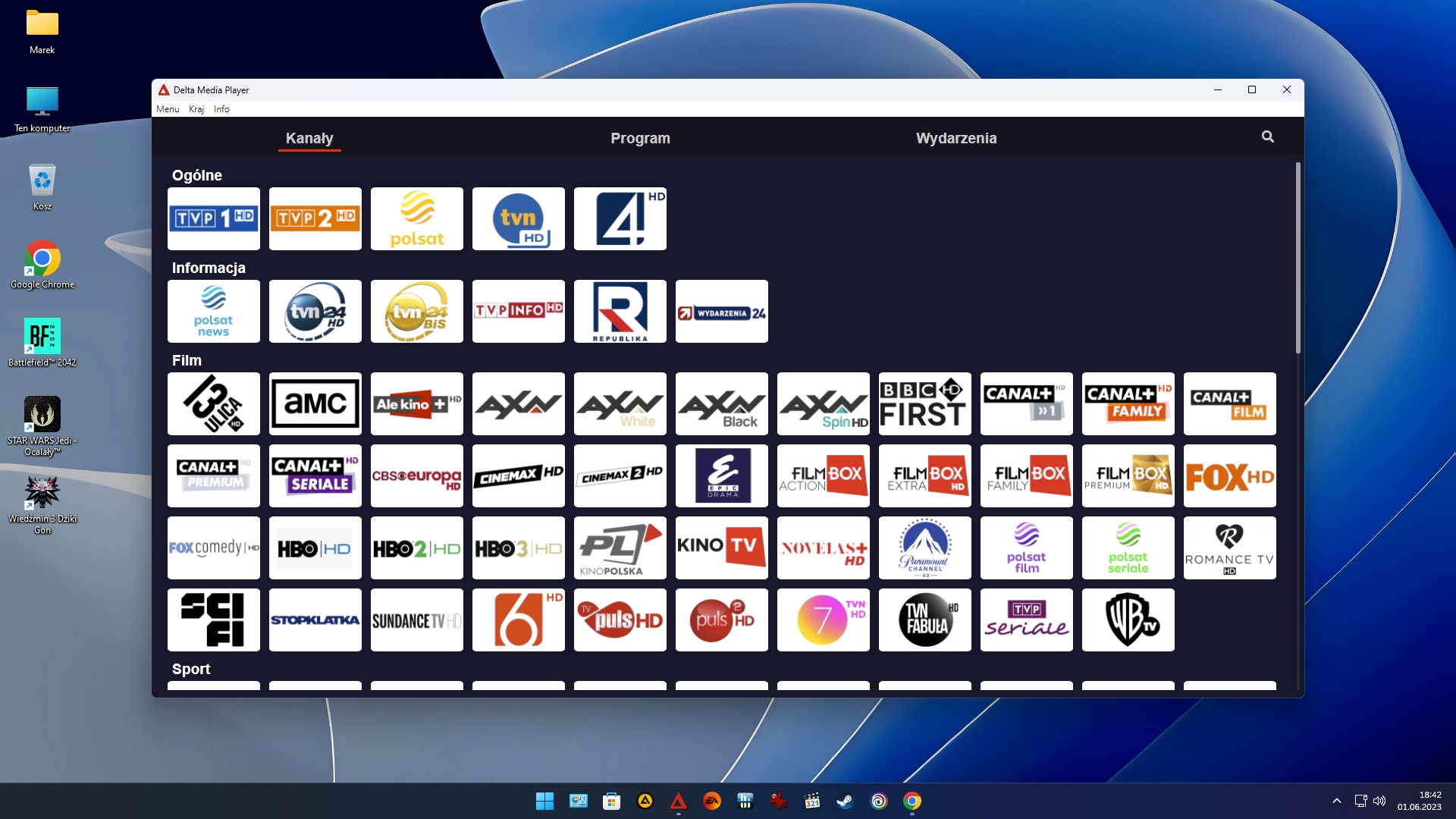Open the volume control in the tray
The width and height of the screenshot is (1456, 819).
point(1379,801)
